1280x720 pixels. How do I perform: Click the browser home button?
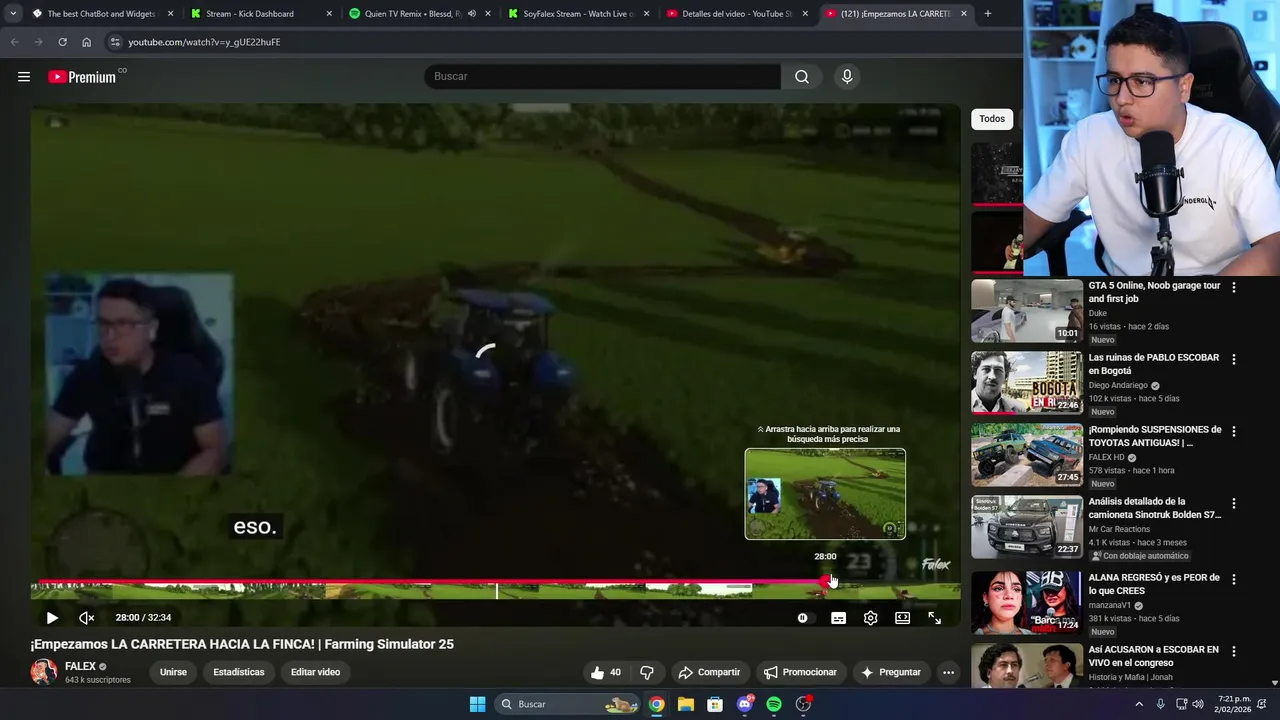[x=86, y=42]
